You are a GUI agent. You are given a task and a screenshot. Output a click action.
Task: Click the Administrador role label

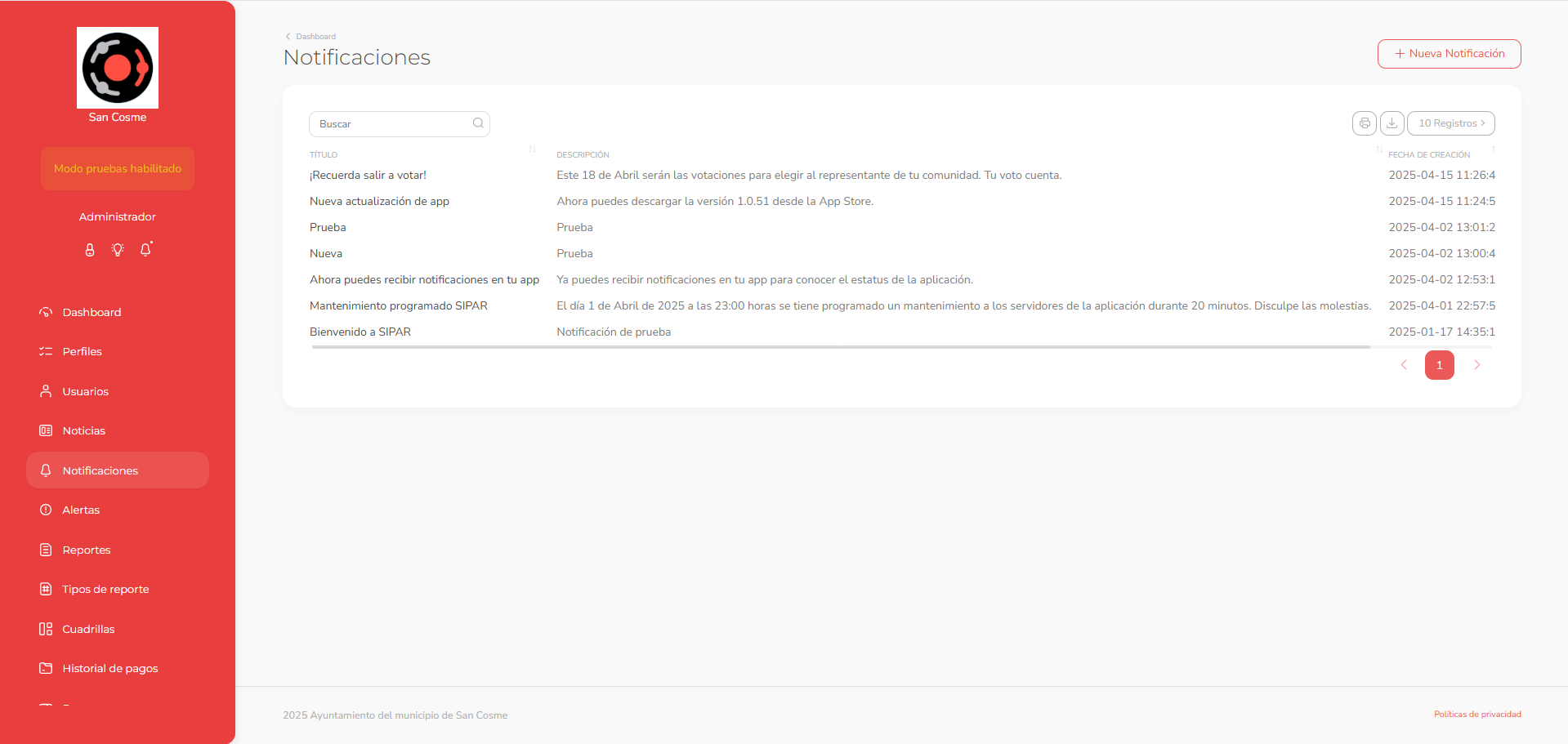point(118,216)
